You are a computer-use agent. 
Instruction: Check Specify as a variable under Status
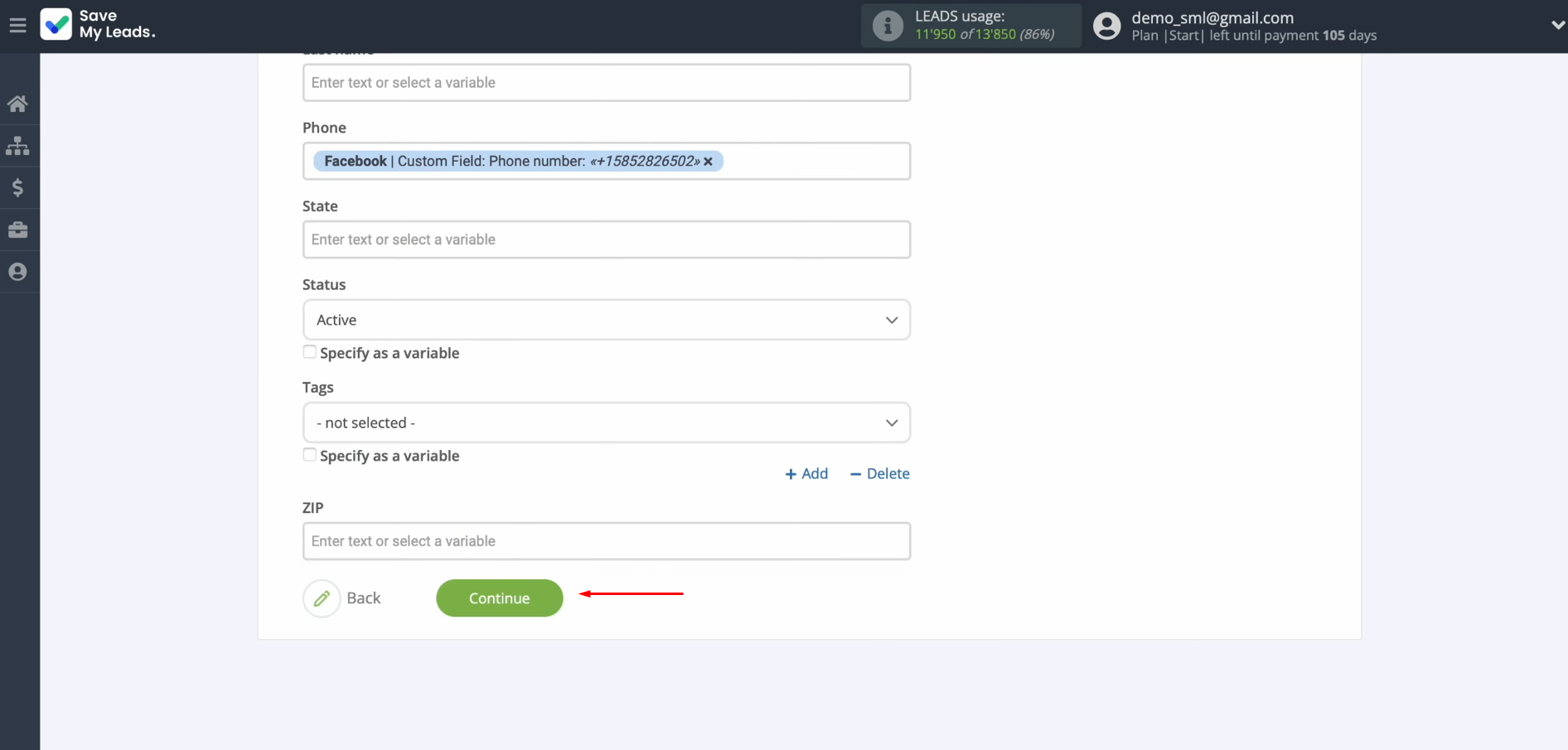pyautogui.click(x=310, y=352)
